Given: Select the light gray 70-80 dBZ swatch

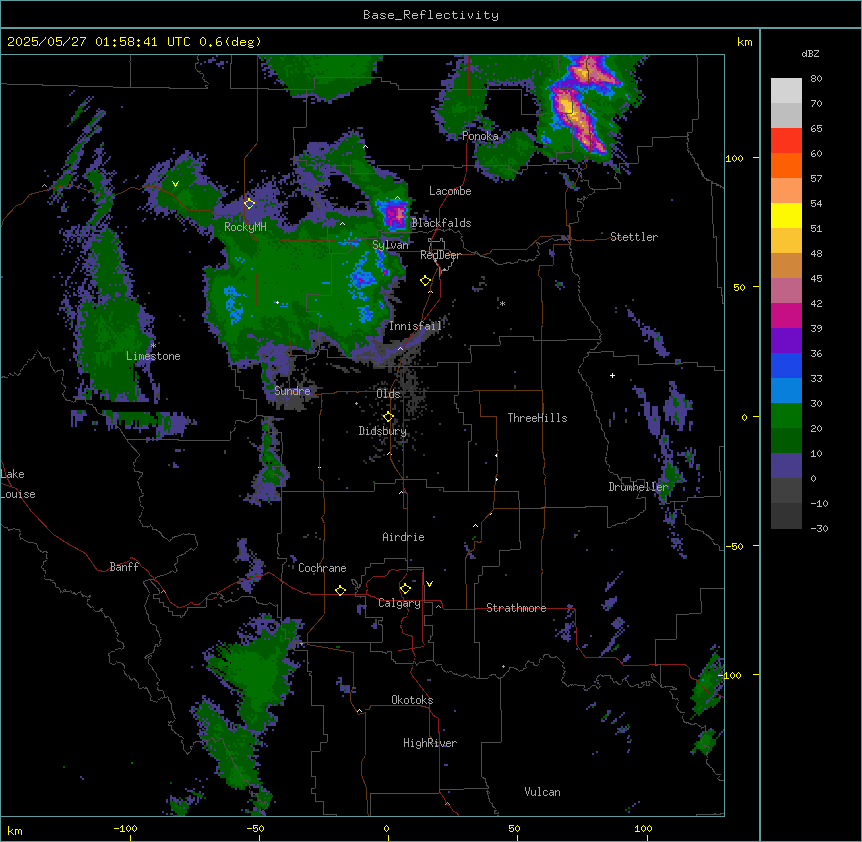Looking at the screenshot, I should (x=786, y=91).
